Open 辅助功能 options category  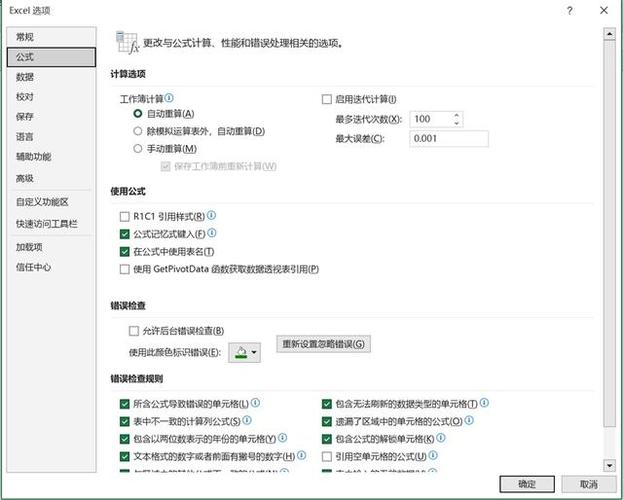(51, 157)
